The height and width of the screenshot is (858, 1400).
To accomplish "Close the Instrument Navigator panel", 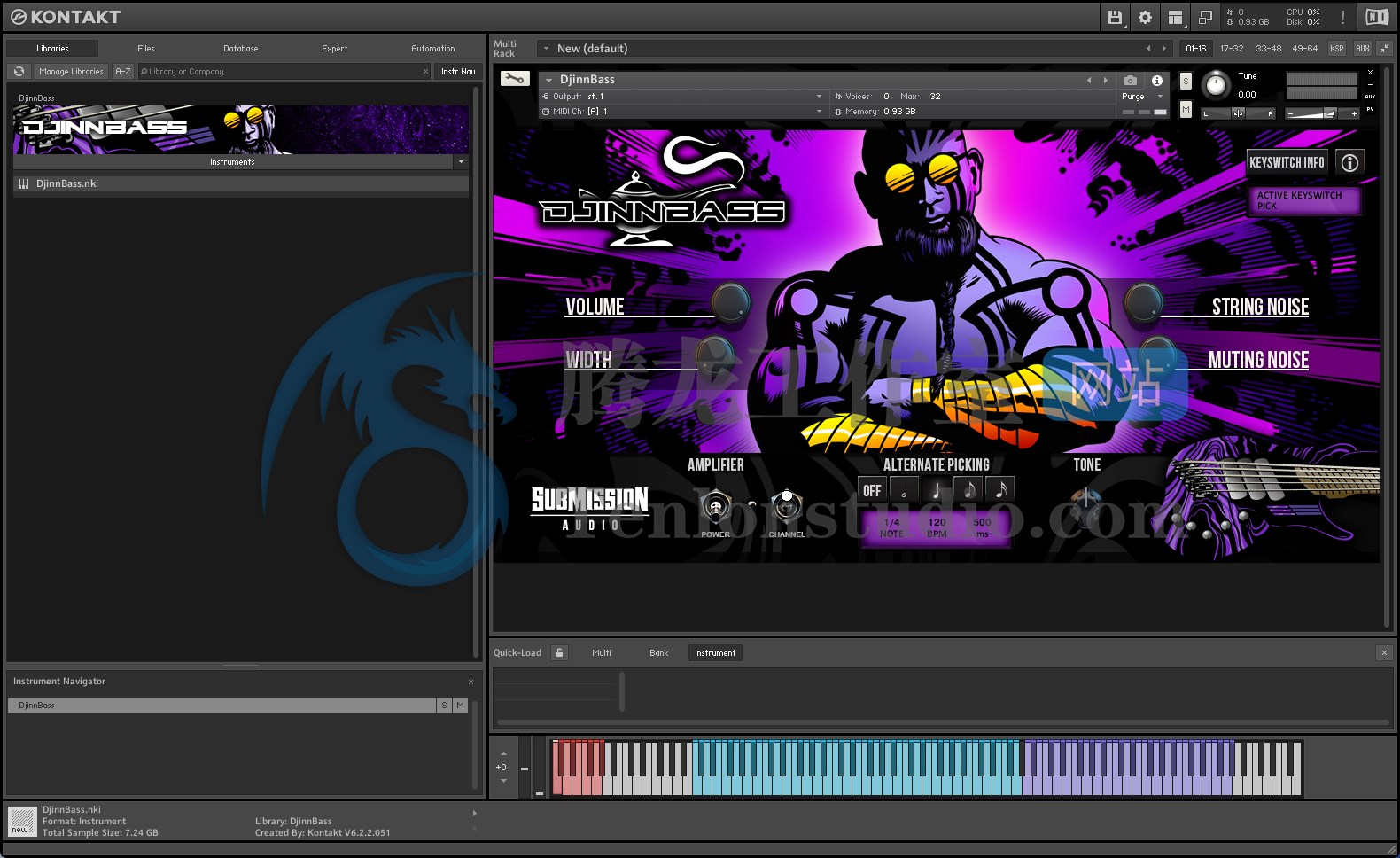I will pos(471,682).
